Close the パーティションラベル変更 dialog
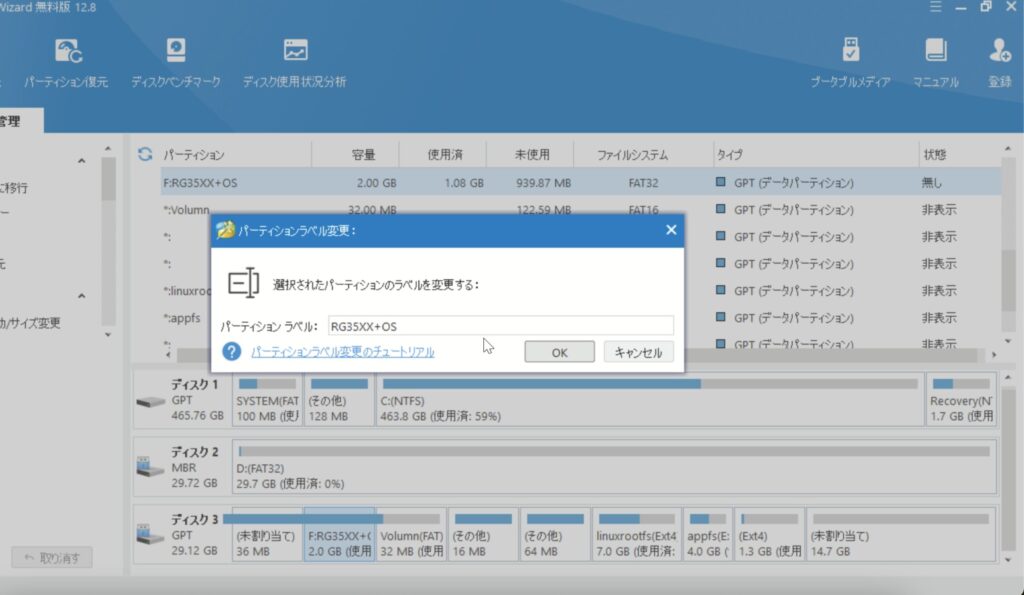Screen dimensions: 1024x595 671,230
